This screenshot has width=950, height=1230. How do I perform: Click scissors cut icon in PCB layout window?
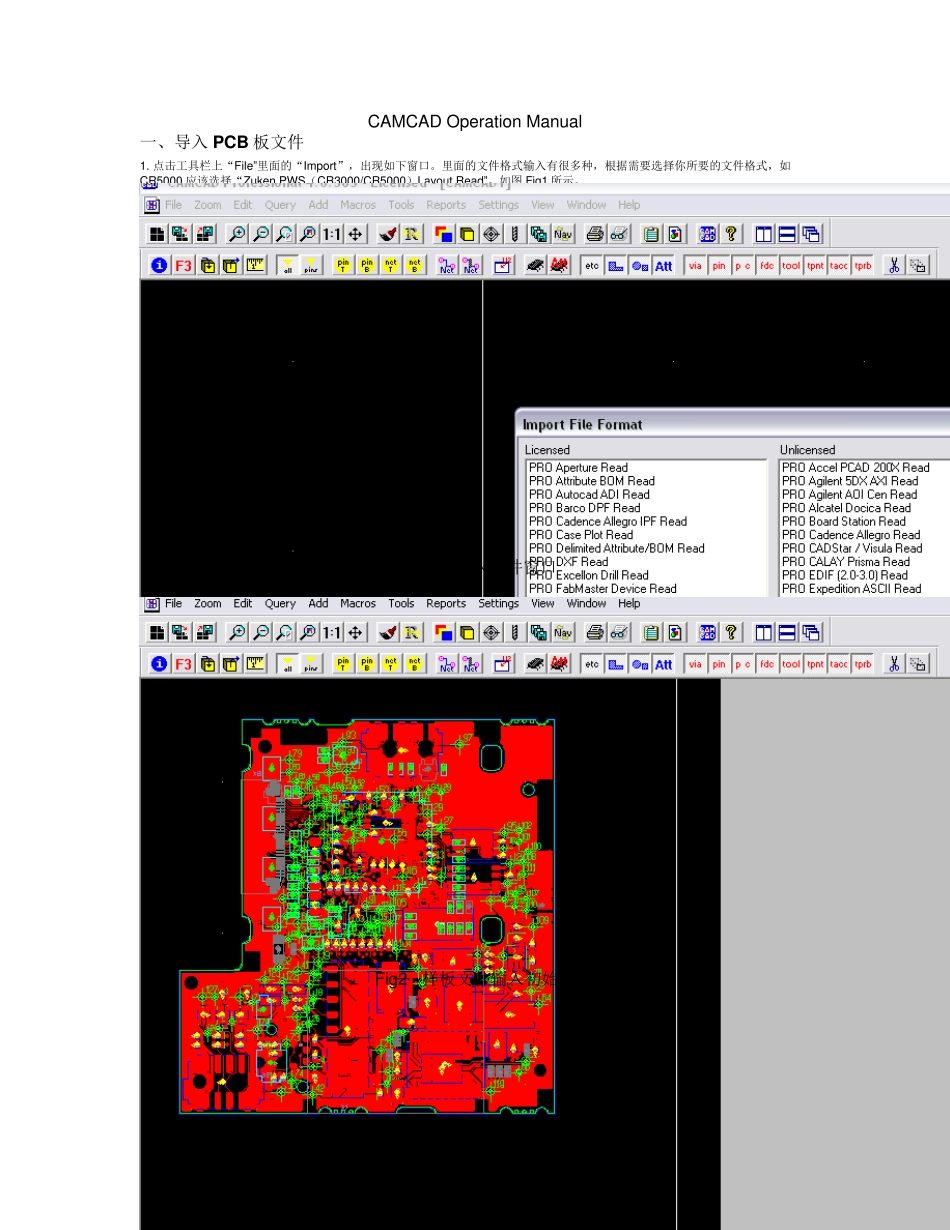[895, 664]
